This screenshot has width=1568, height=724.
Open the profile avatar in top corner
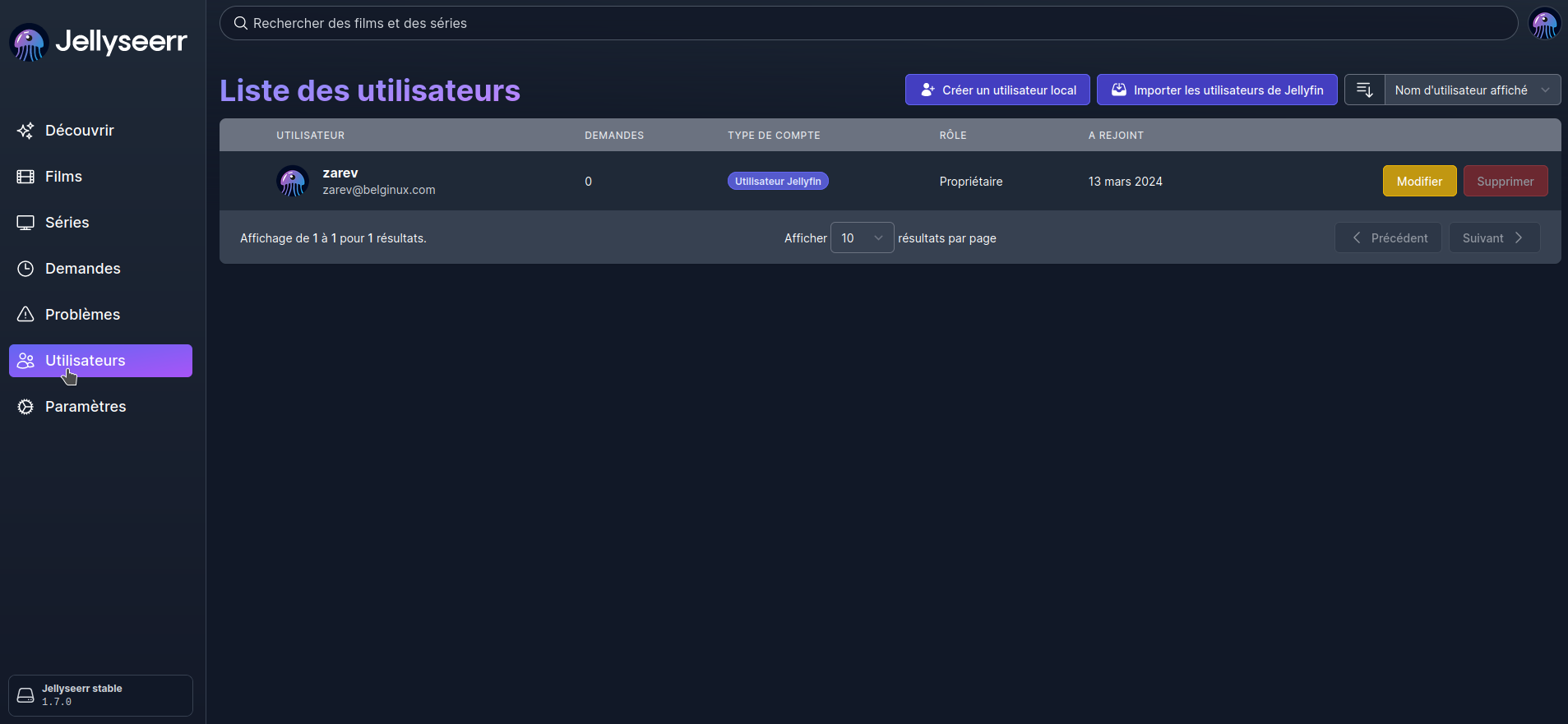tap(1544, 23)
